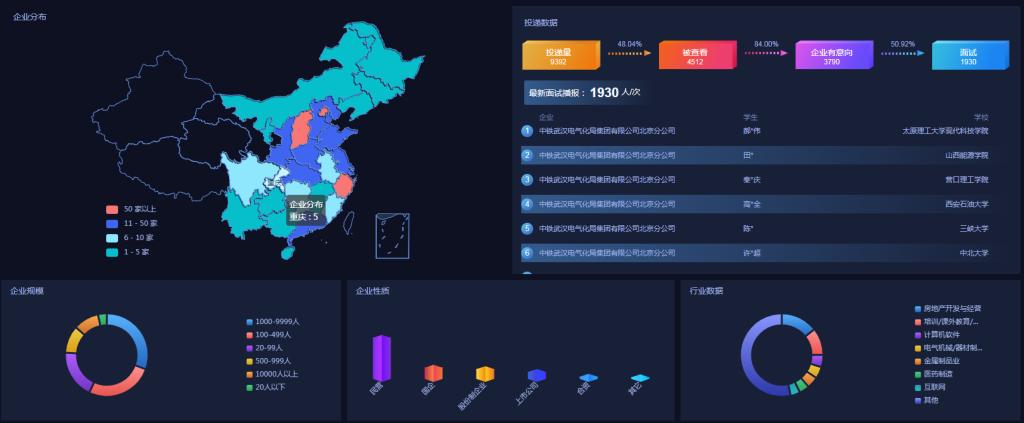Click the cyan 其它 bar marker

click(640, 378)
